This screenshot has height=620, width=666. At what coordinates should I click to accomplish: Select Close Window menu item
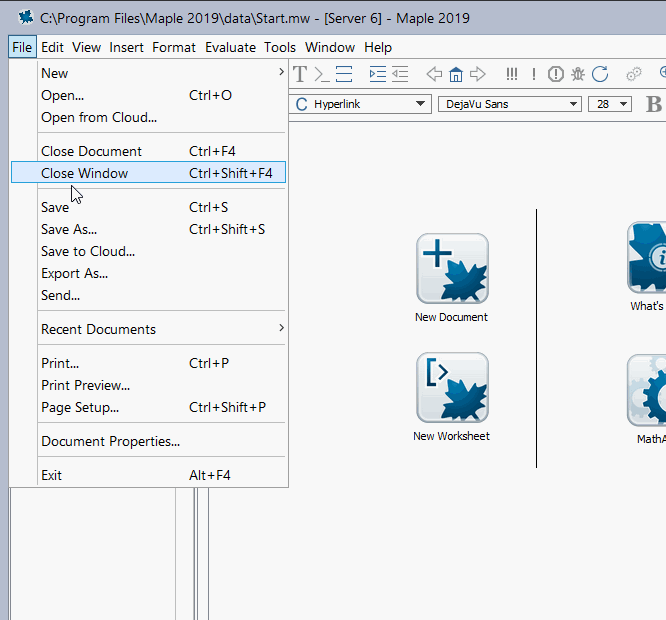[148, 173]
